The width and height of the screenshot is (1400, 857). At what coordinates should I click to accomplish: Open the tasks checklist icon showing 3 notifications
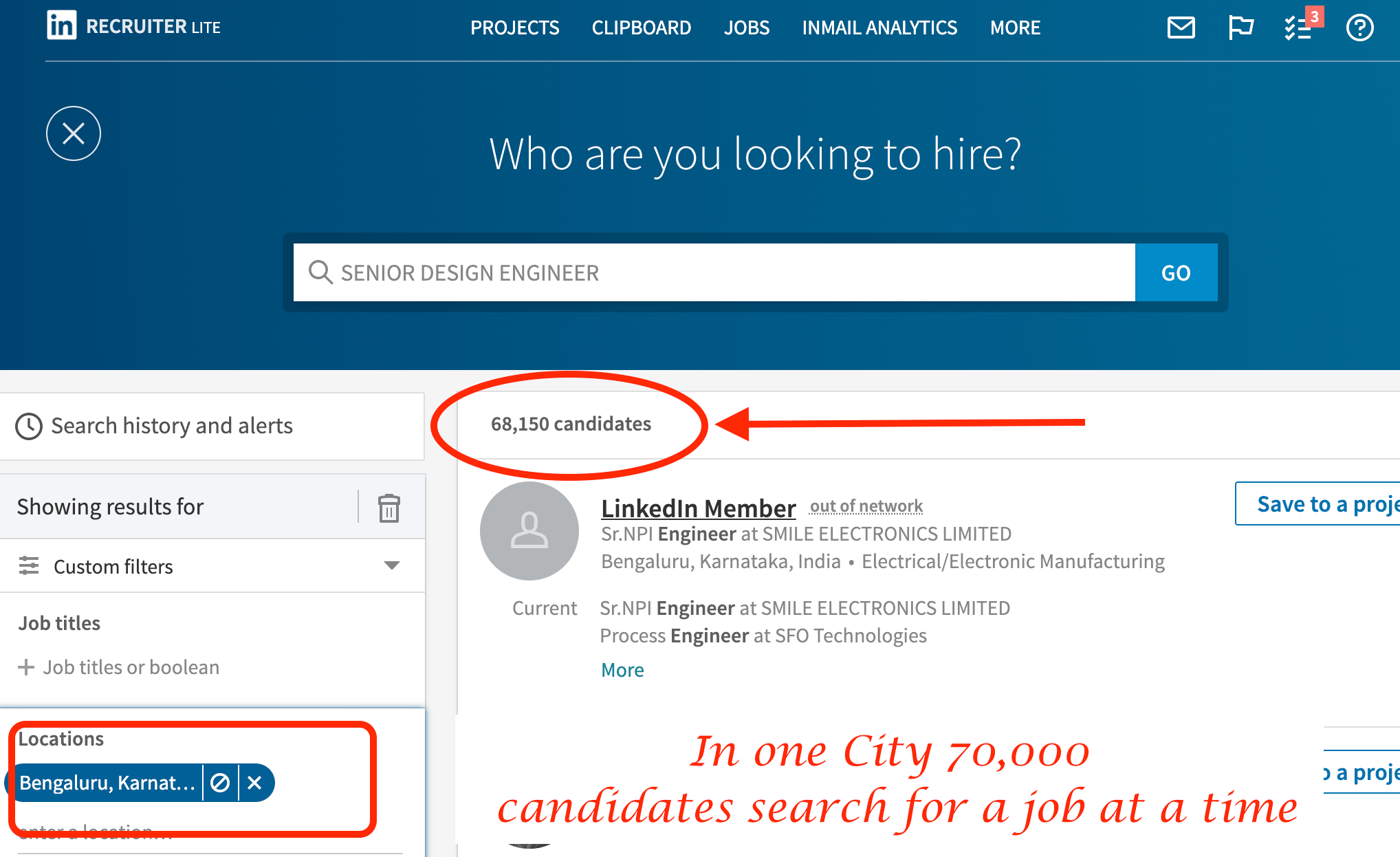click(1298, 29)
